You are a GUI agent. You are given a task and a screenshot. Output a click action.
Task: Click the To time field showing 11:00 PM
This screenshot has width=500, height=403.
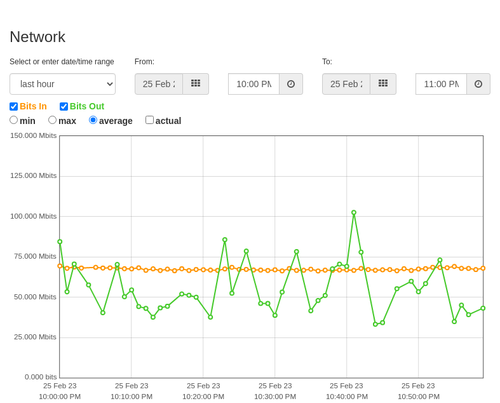click(x=441, y=84)
